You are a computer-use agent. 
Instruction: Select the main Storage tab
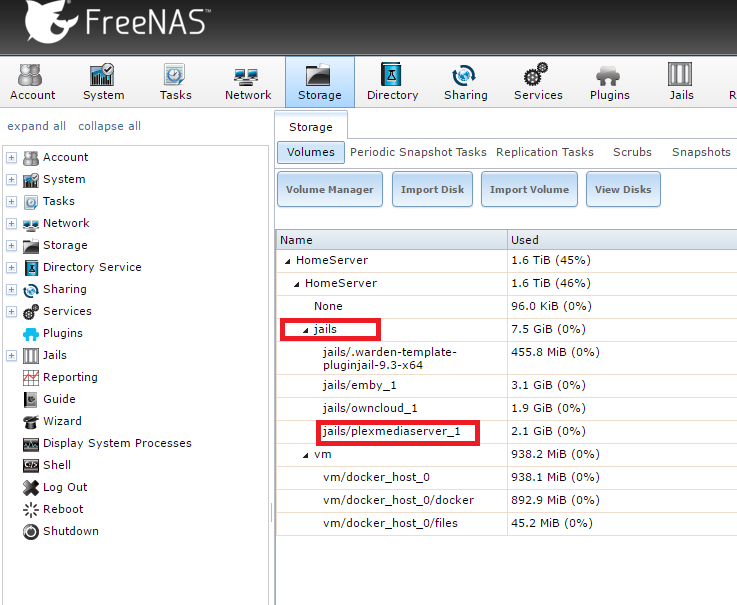click(311, 127)
